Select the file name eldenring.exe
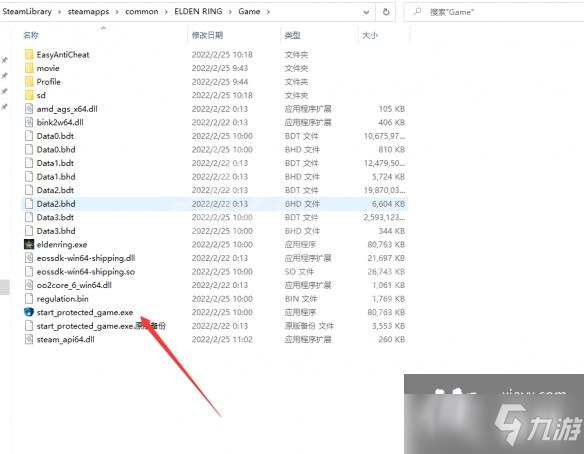The height and width of the screenshot is (454, 584). pyautogui.click(x=62, y=245)
